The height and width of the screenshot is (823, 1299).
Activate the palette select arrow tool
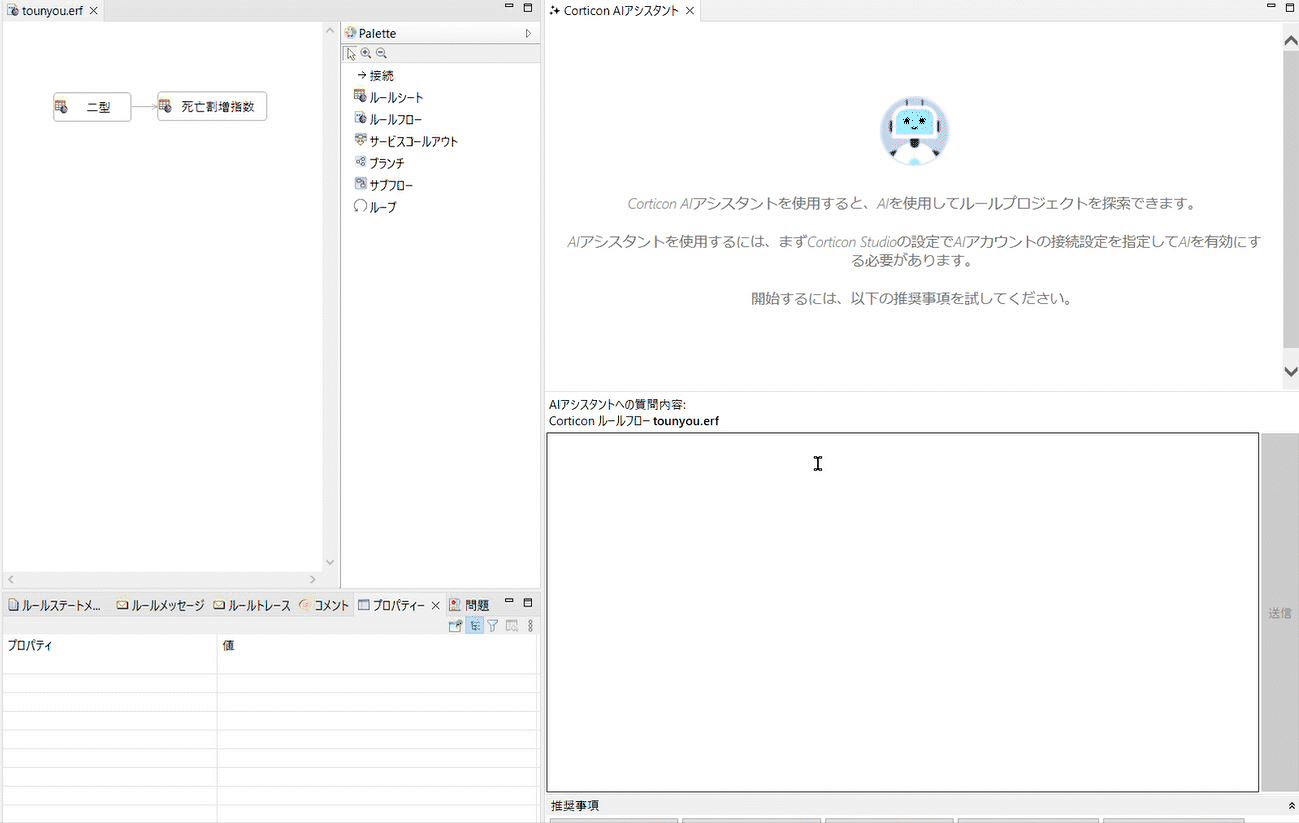351,54
